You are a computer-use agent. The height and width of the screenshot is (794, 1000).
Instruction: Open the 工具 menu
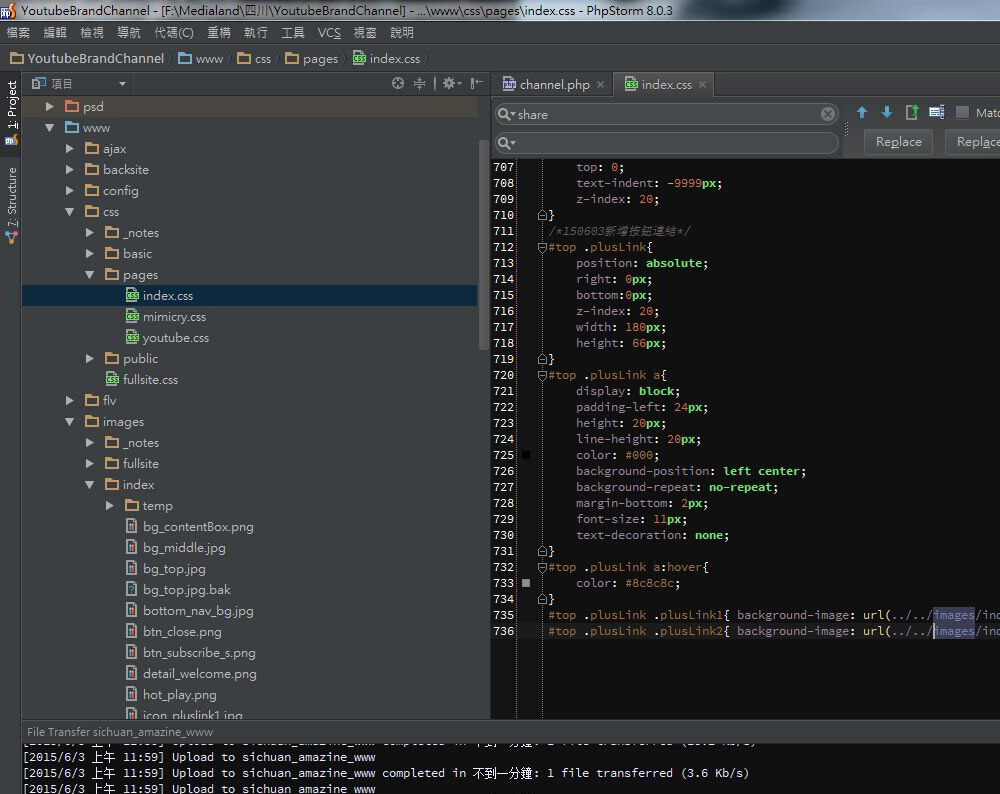pos(293,33)
